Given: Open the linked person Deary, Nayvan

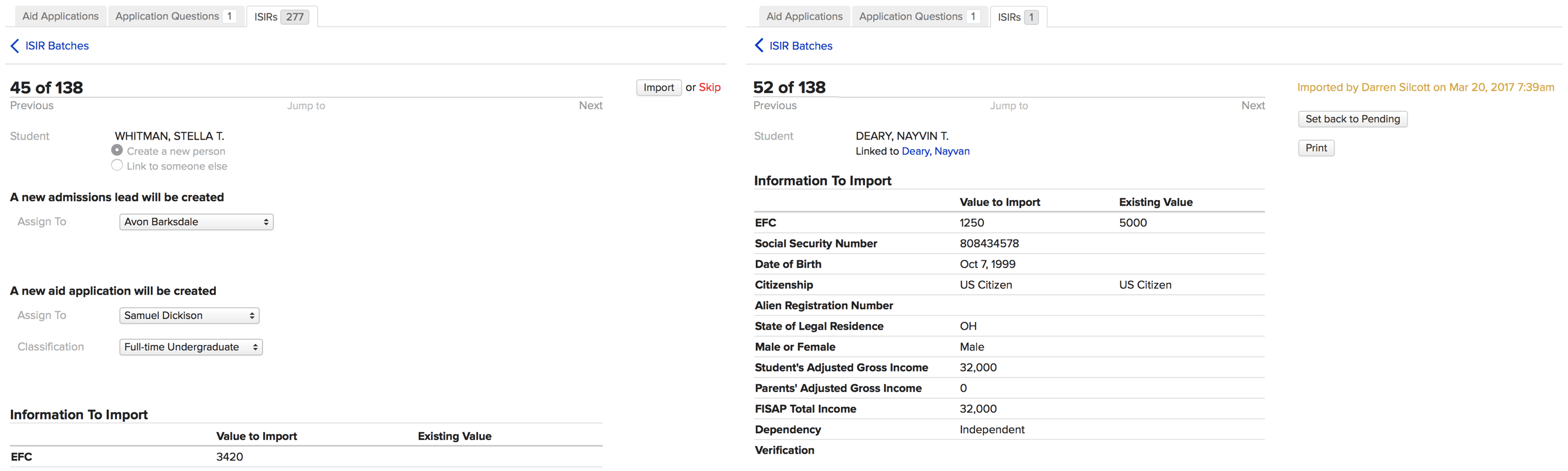Looking at the screenshot, I should [x=935, y=151].
